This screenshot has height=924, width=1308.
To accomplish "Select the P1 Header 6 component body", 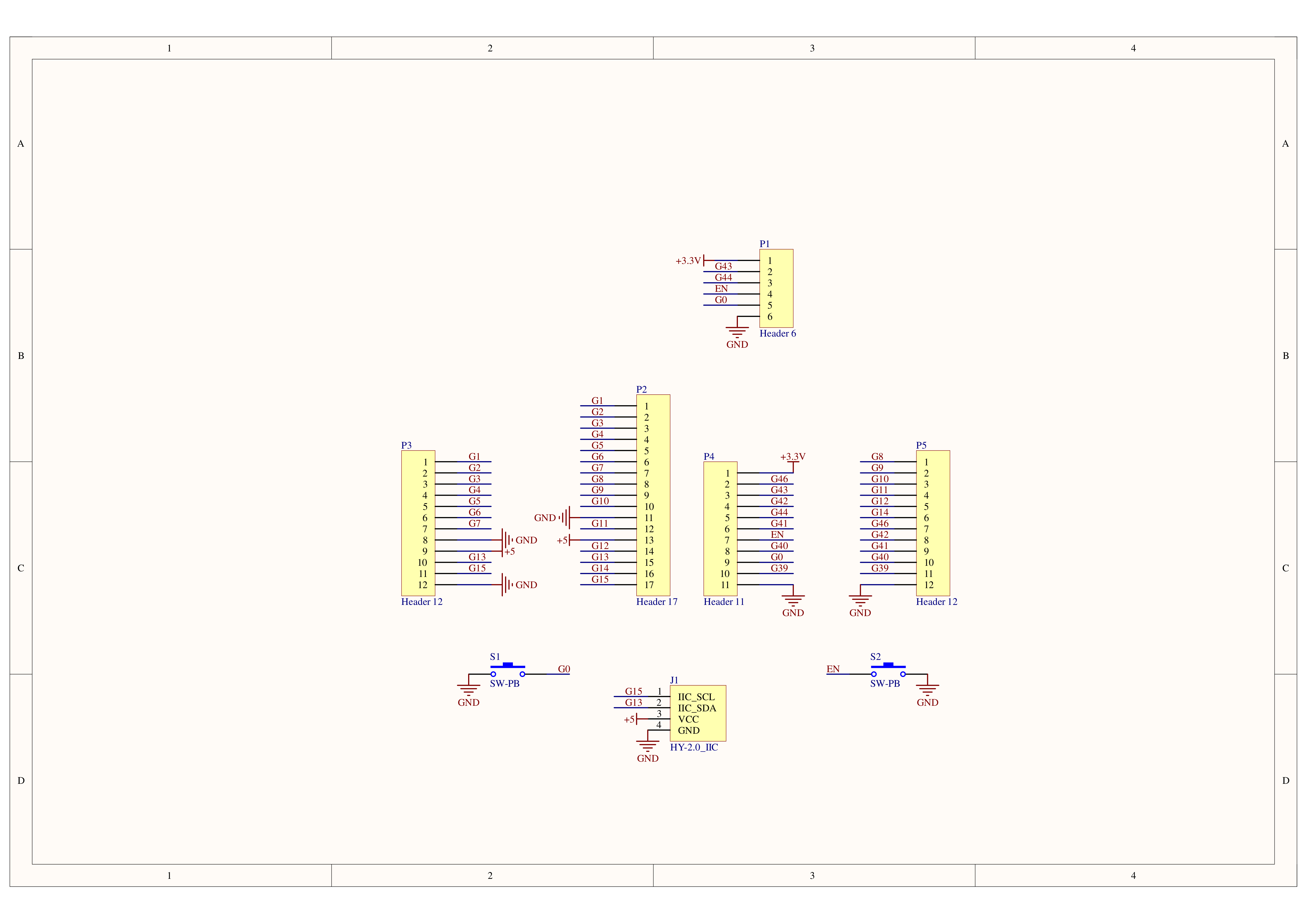I will click(x=777, y=288).
